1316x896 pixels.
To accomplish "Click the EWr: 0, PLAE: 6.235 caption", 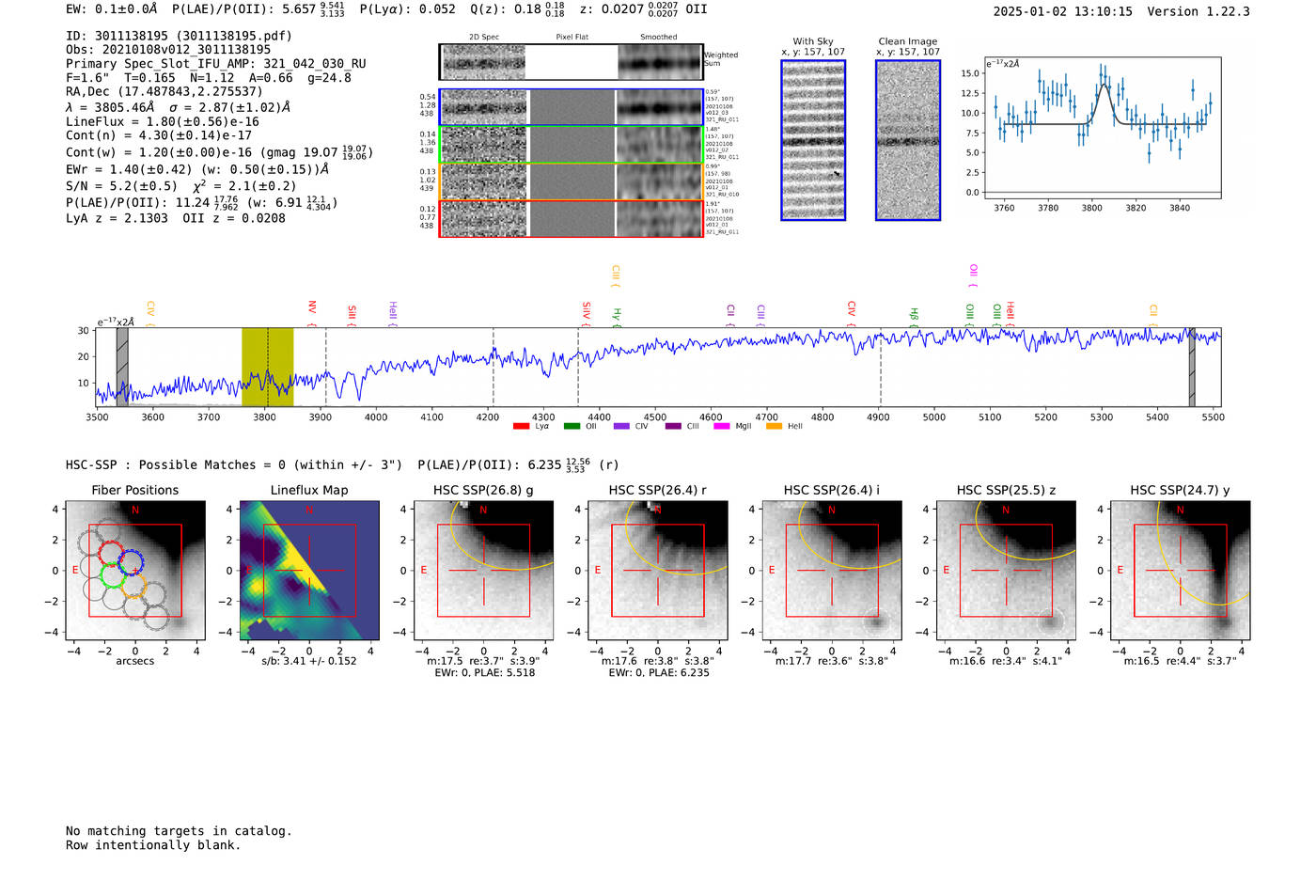I will click(659, 673).
